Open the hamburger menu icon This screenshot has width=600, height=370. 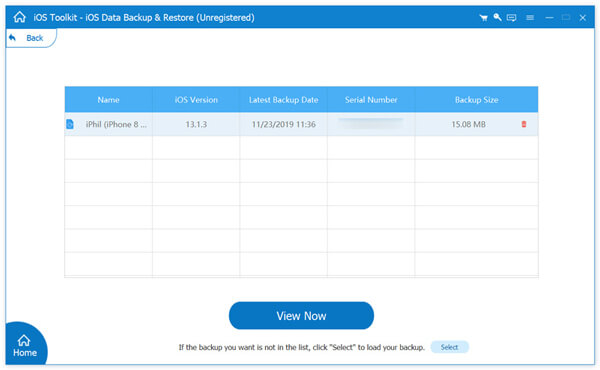coord(530,18)
